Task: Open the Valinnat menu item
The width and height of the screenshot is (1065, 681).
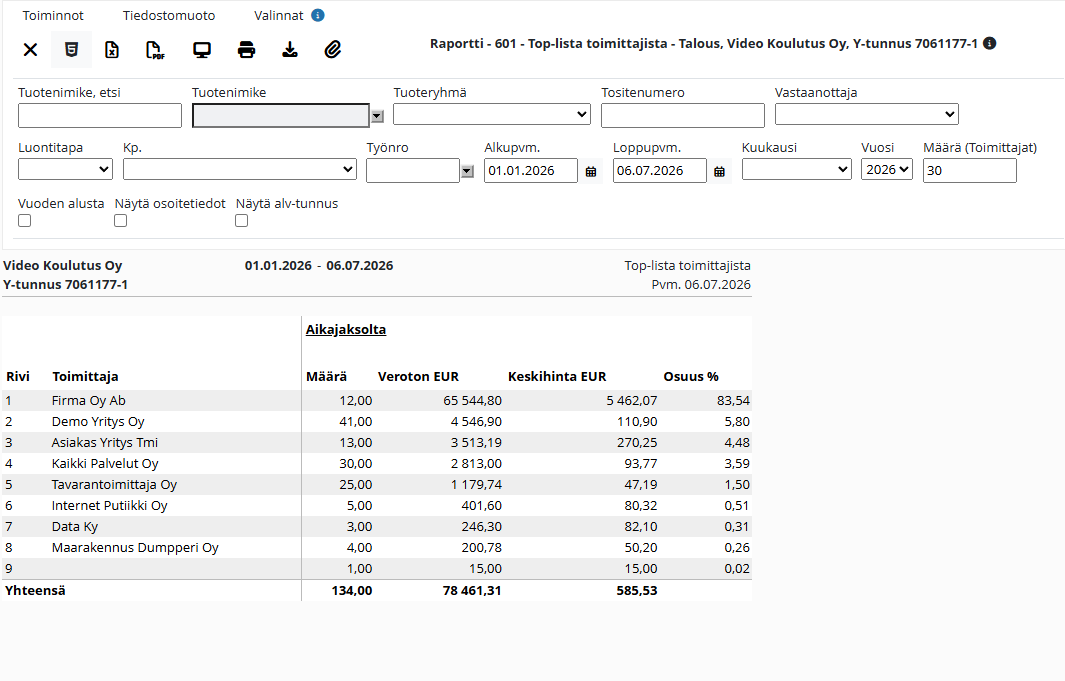Action: (278, 16)
